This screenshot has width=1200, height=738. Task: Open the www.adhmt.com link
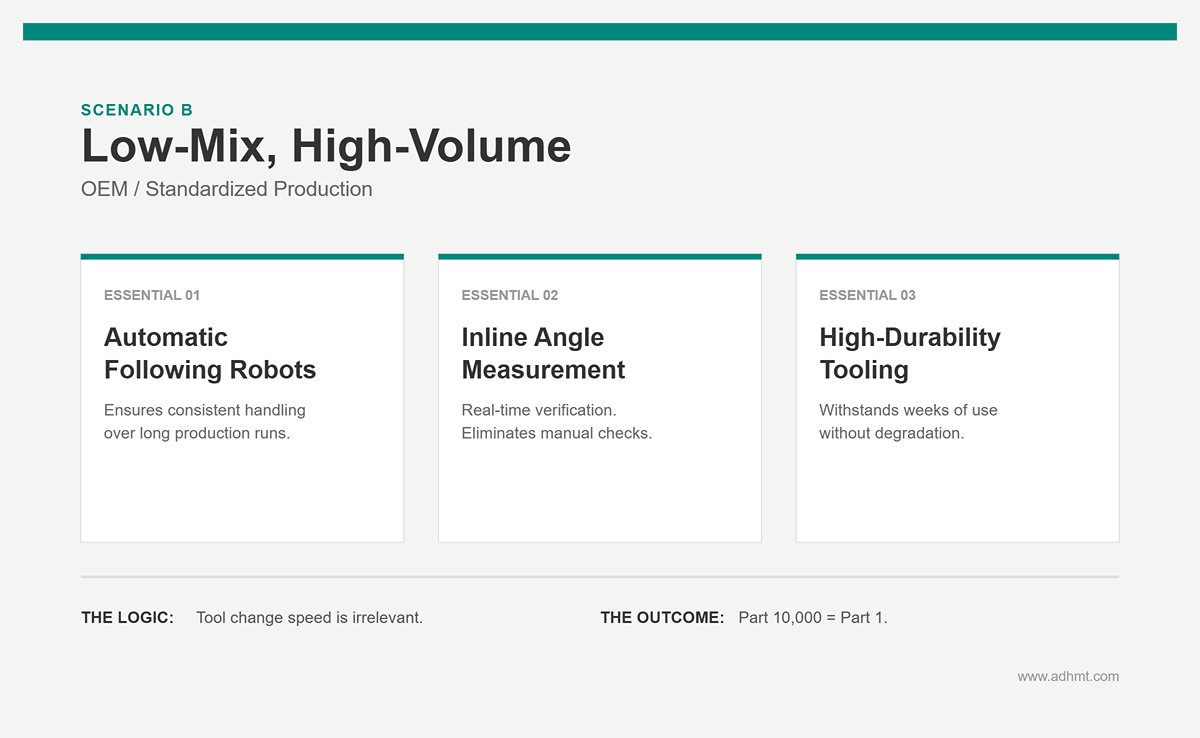[1068, 676]
